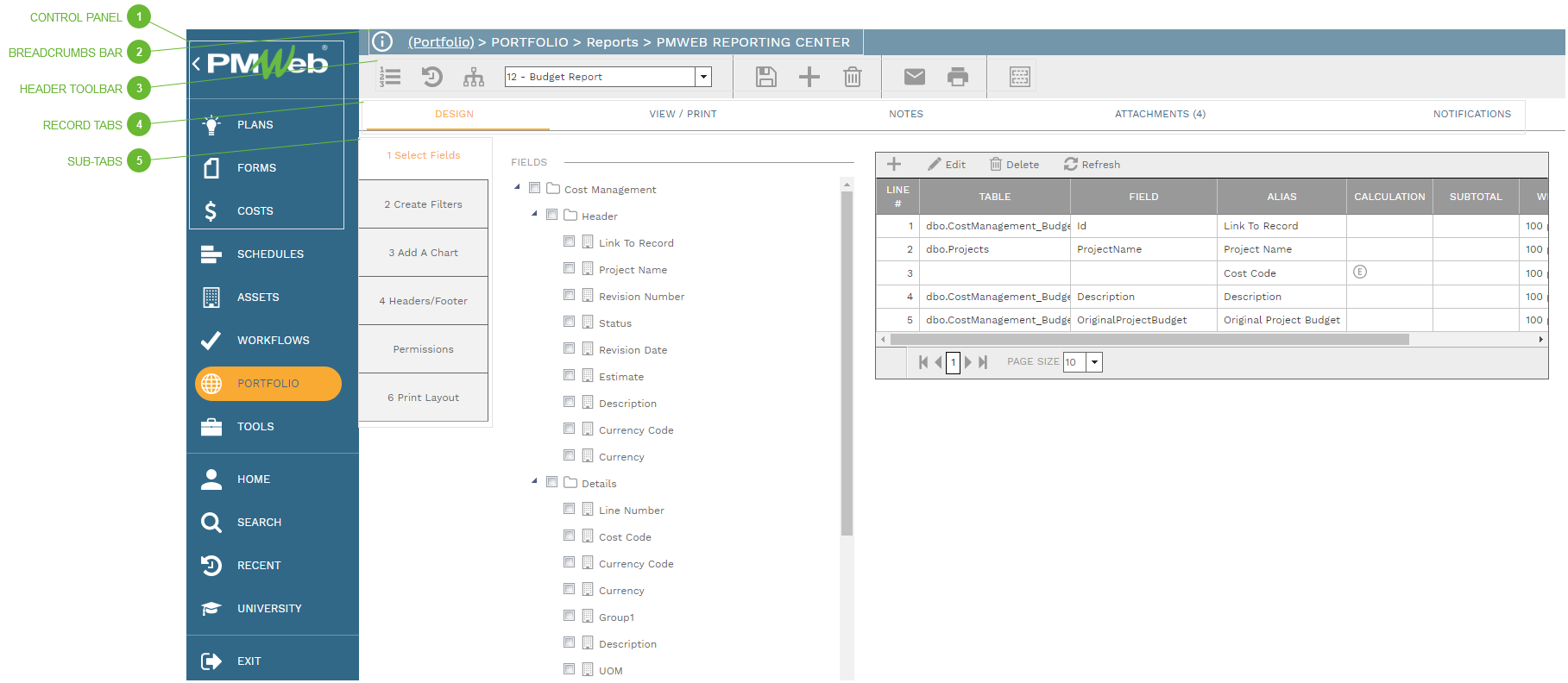Check the Group1 field checkbox
1568x683 pixels.
[569, 616]
